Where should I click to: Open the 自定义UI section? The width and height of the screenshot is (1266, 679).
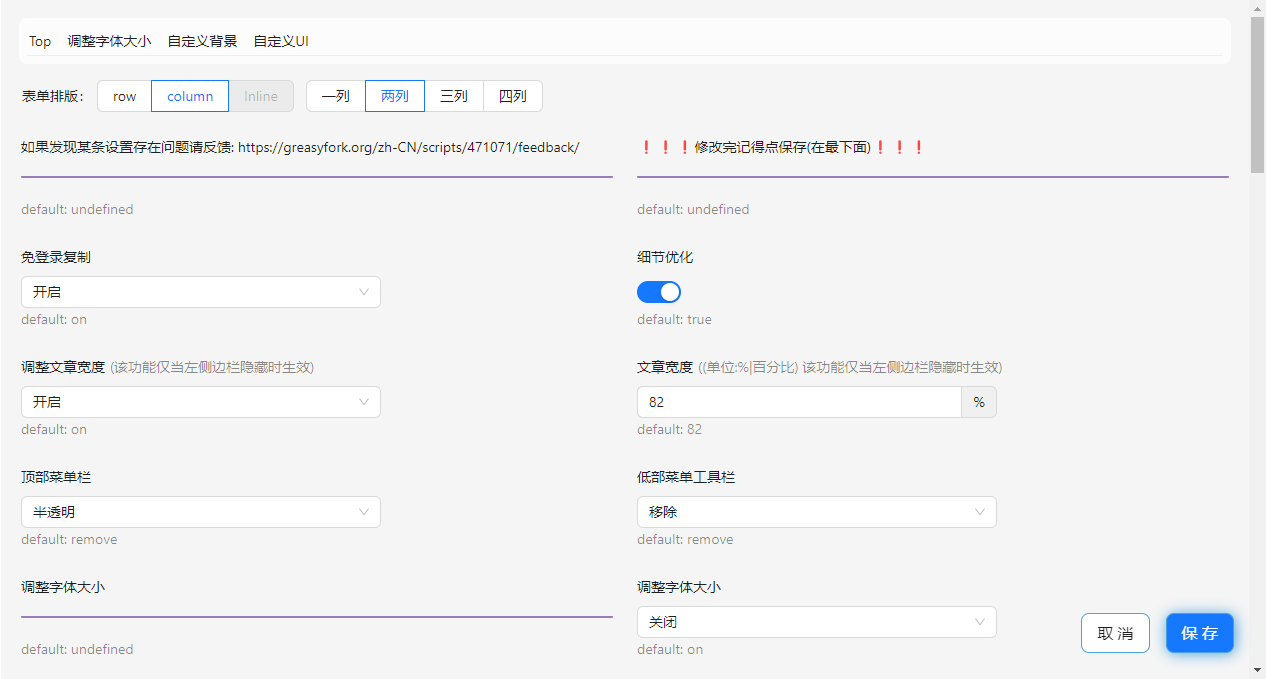[280, 41]
